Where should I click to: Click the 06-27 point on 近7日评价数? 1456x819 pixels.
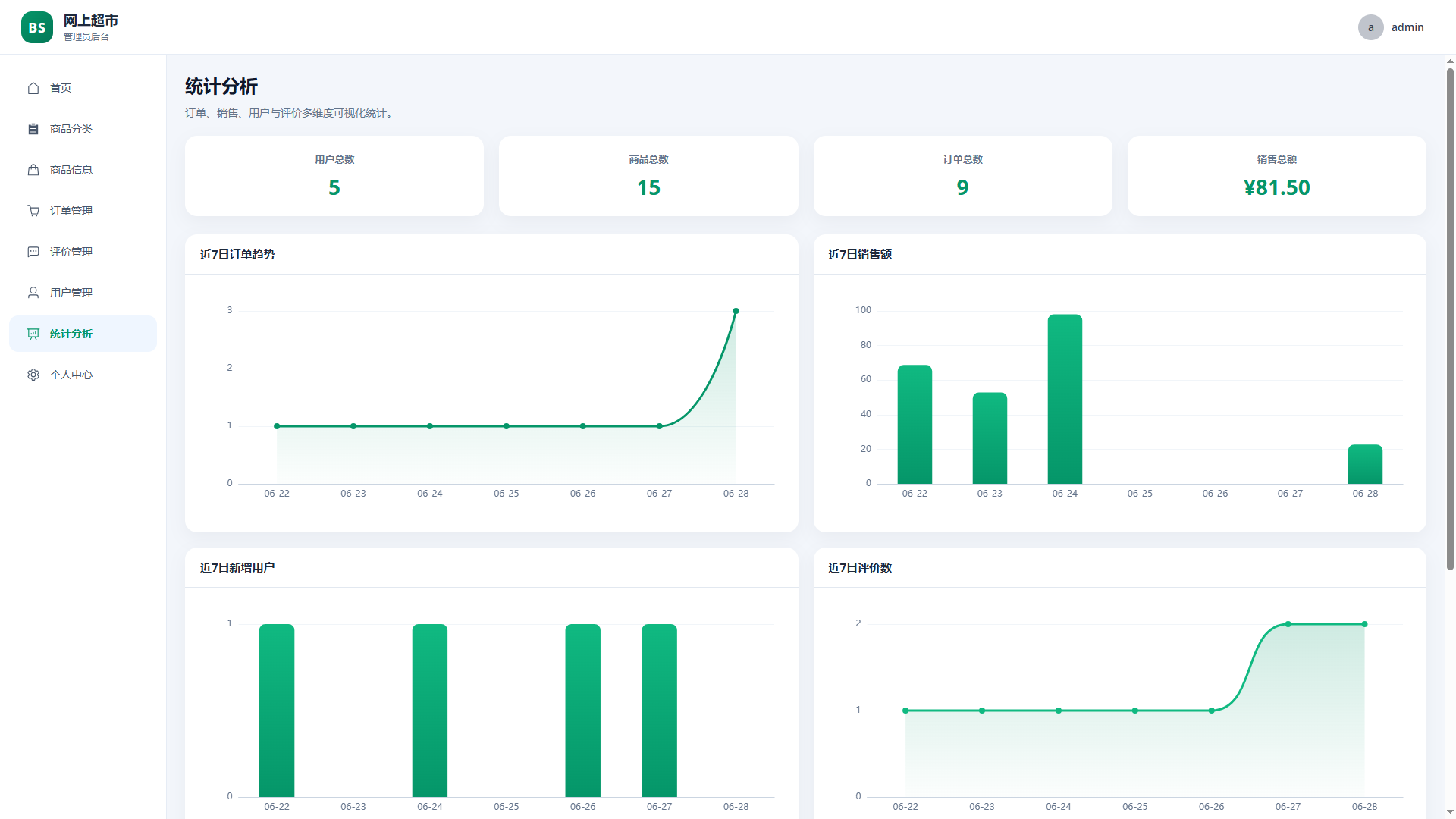point(1288,624)
